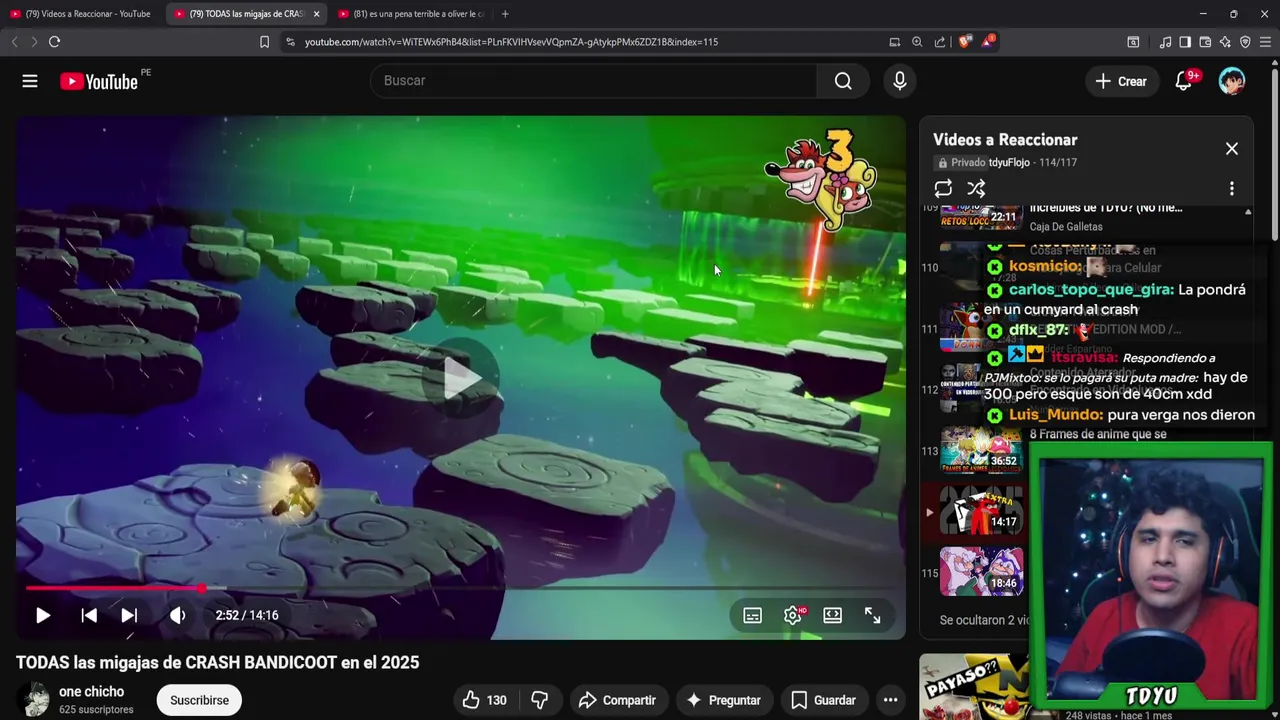Skip to the next playlist video
This screenshot has width=1280, height=720.
click(129, 615)
